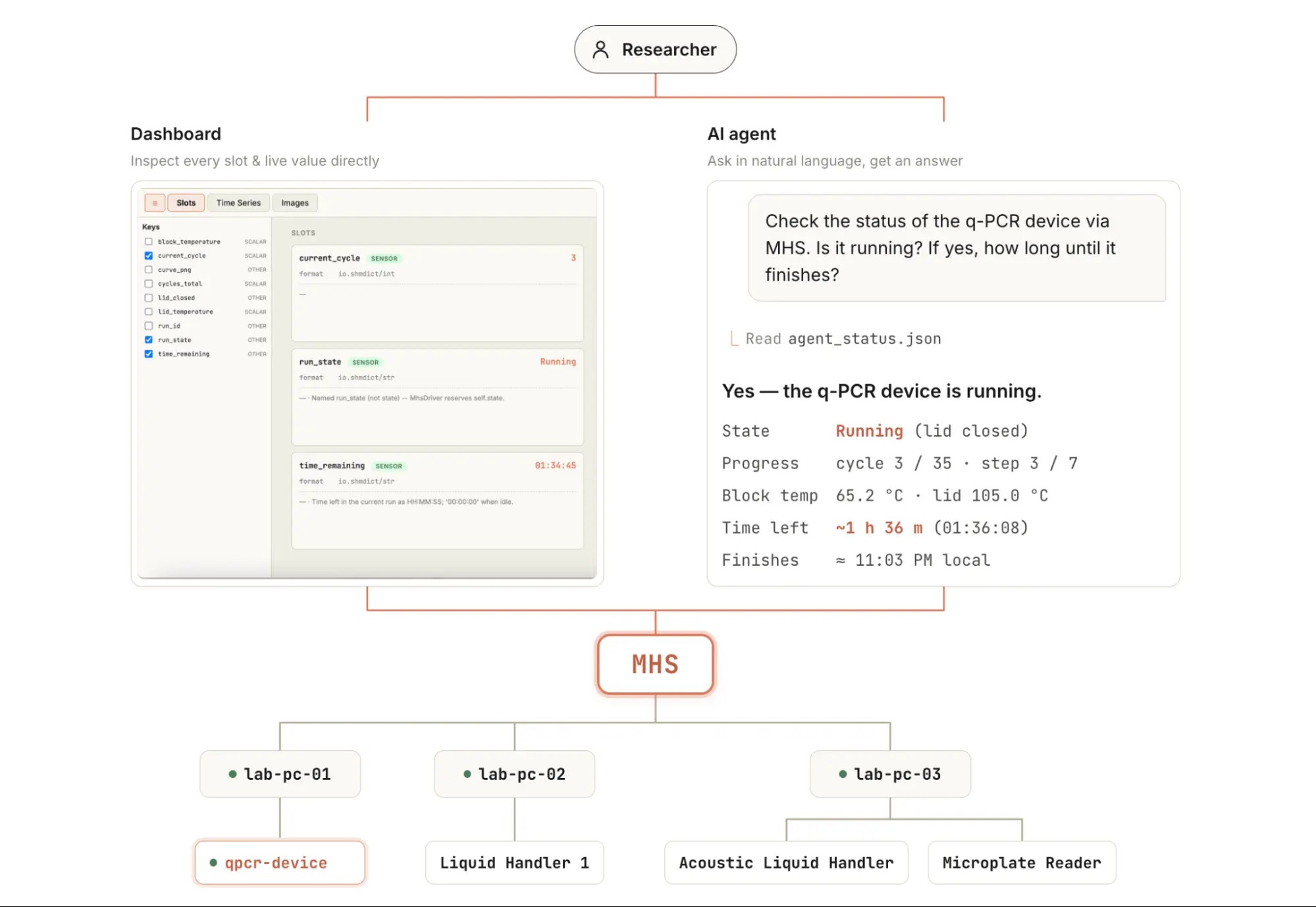Click the SENSOR badge on time_remaining
The height and width of the screenshot is (907, 1316).
[x=388, y=466]
